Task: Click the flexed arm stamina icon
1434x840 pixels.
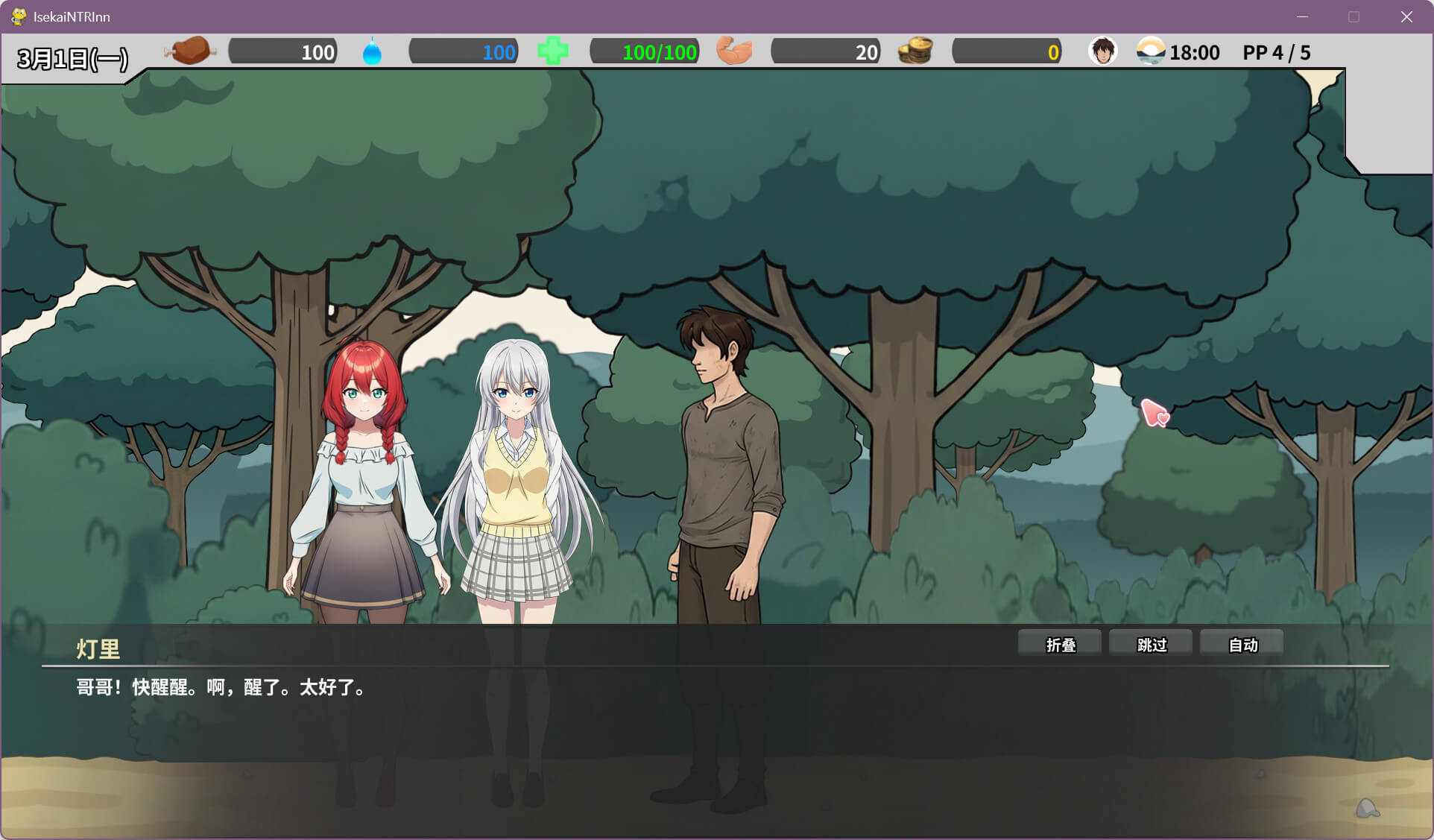Action: click(734, 51)
